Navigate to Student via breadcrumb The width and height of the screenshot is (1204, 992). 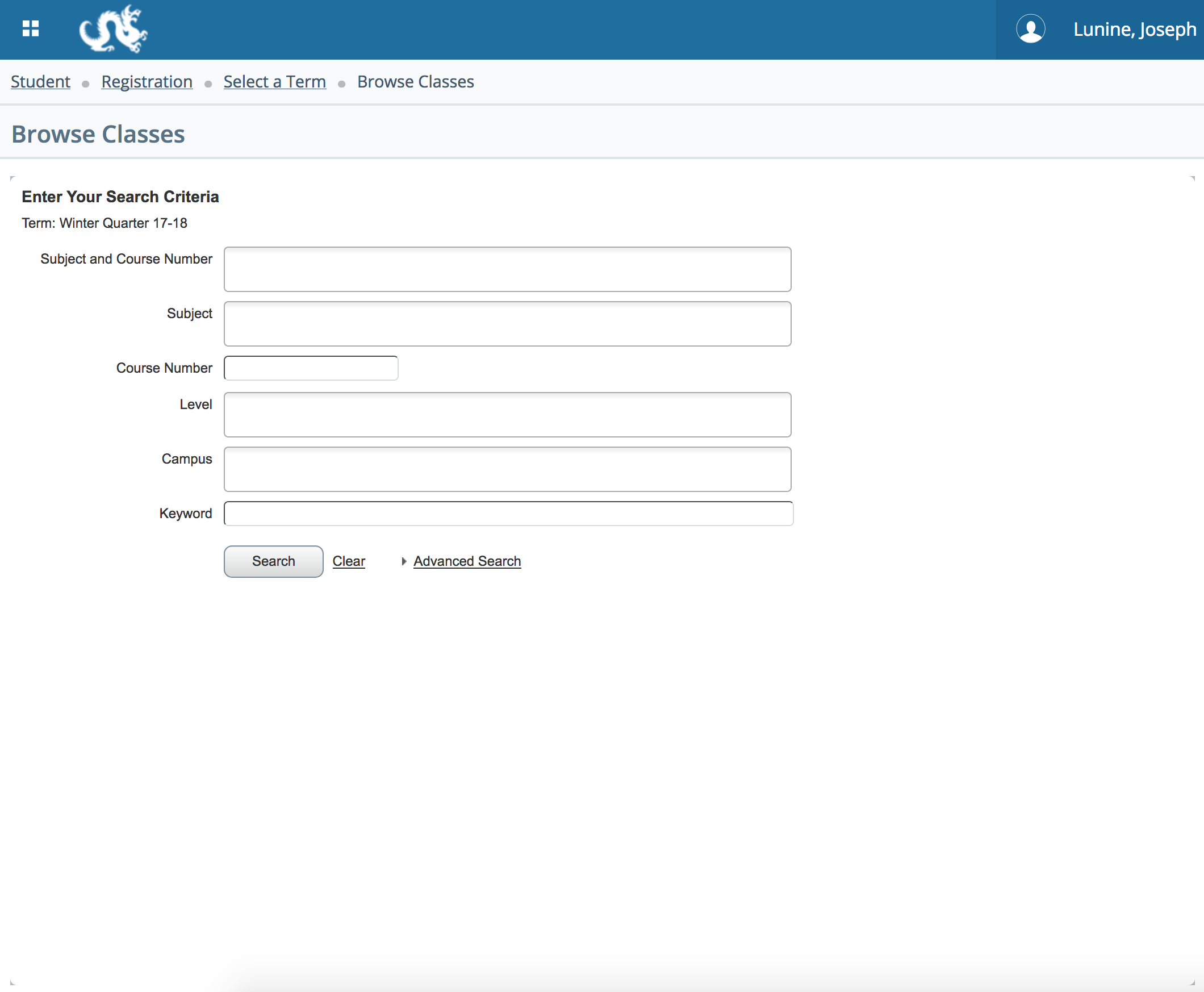point(40,82)
